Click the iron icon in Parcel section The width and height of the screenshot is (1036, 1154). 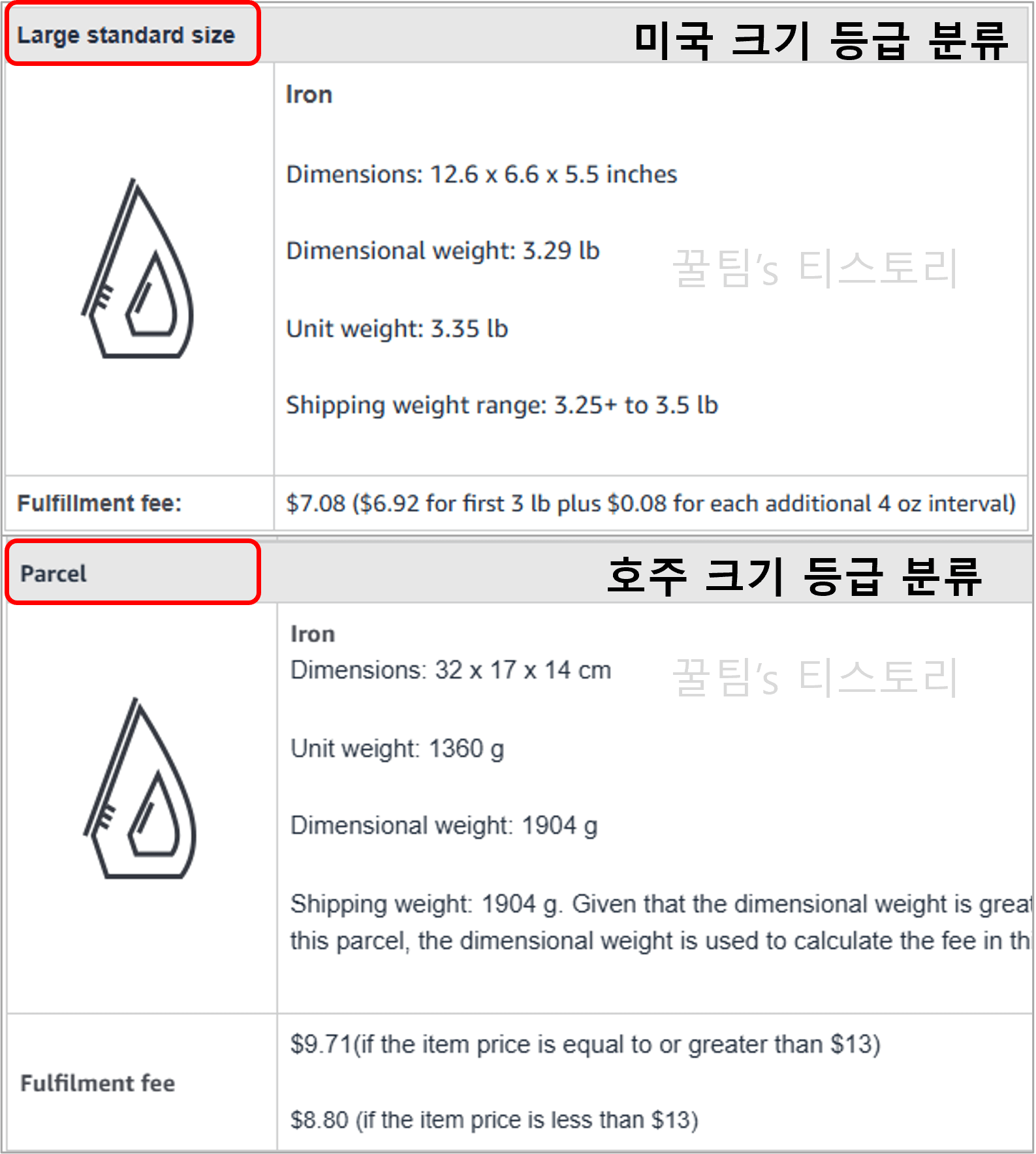140,788
